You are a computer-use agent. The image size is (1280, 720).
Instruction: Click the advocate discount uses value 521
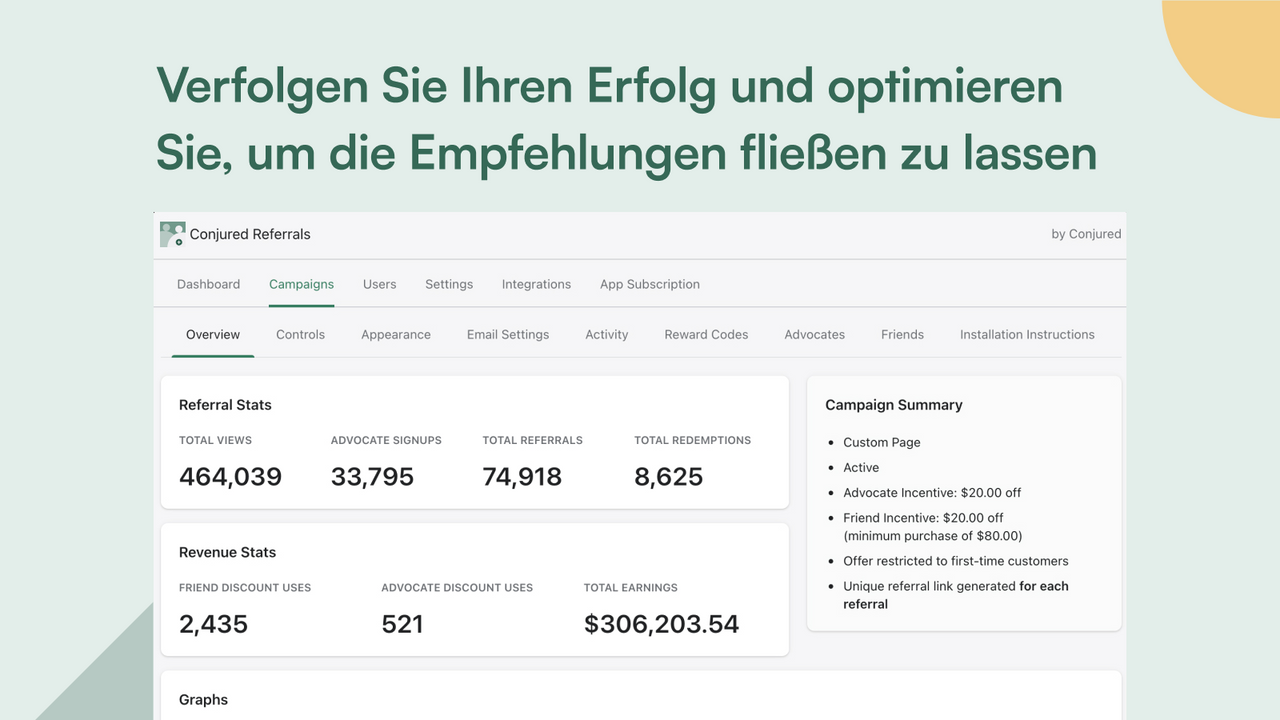402,624
